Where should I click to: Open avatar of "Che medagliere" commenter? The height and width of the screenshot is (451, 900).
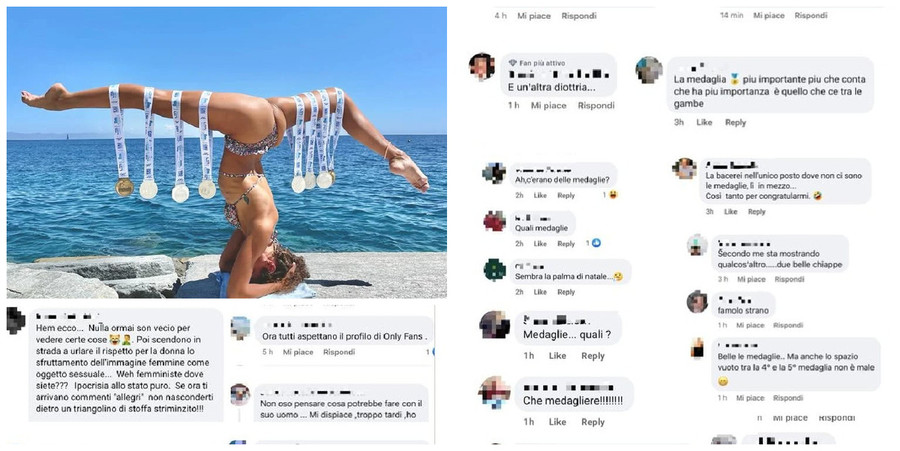pos(493,392)
